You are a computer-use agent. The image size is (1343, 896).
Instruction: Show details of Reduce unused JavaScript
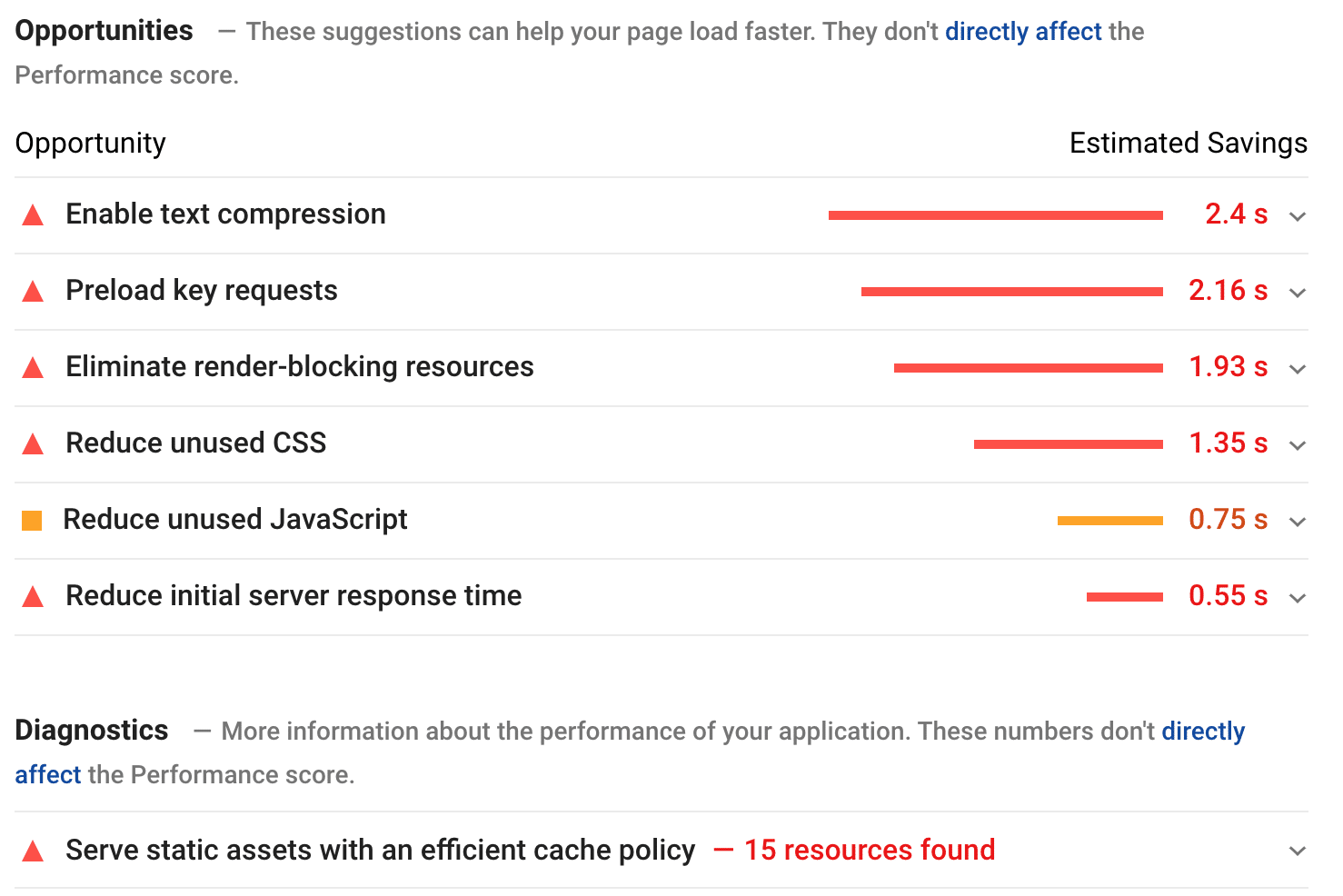1298,522
